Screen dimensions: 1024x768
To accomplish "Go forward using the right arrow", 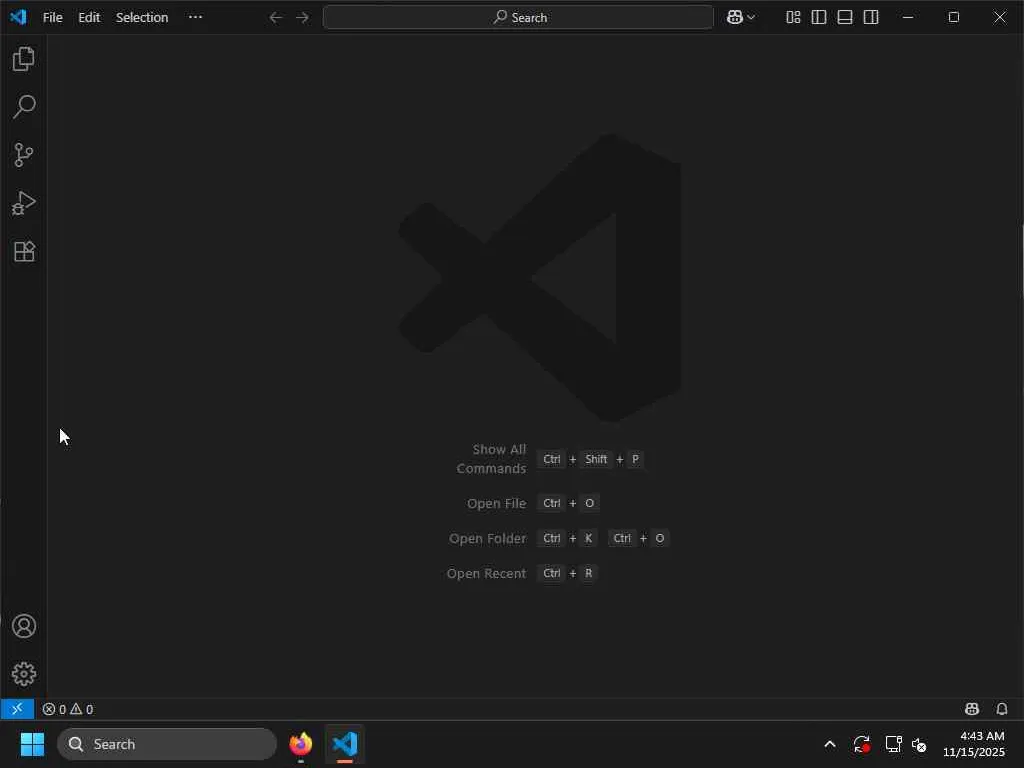I will pos(302,18).
